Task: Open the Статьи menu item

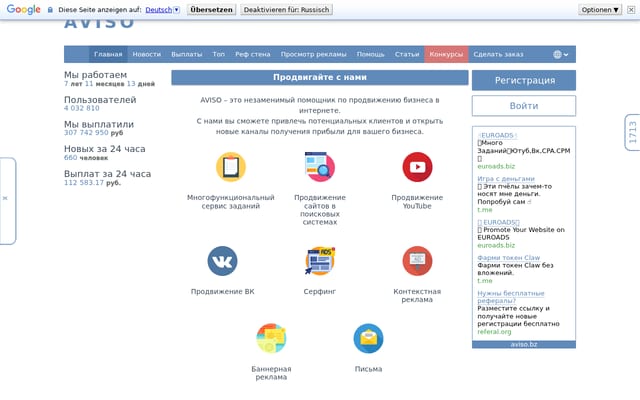Action: 407,54
